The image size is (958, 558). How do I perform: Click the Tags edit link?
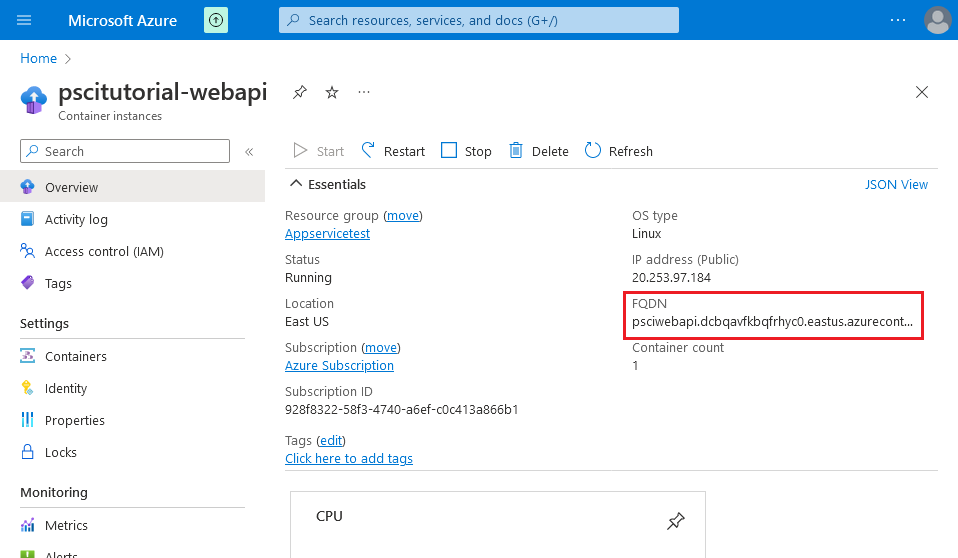coord(331,441)
